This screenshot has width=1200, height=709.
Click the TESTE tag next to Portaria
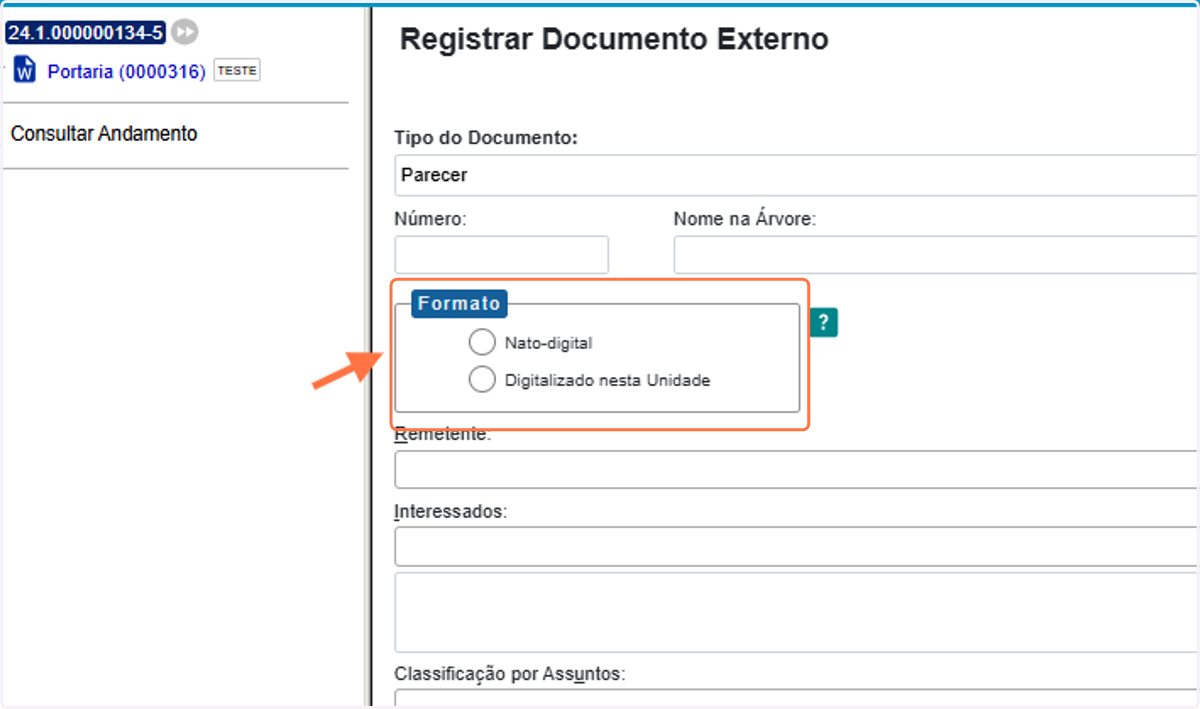(x=237, y=71)
